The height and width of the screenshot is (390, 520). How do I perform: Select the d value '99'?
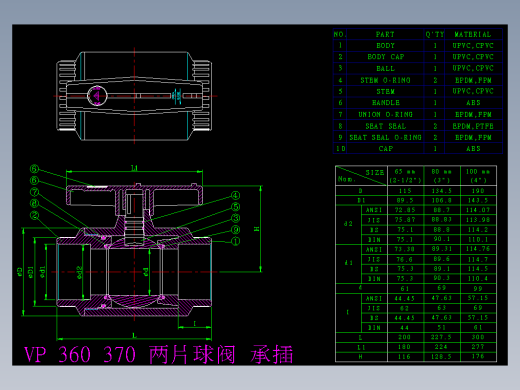tap(478, 288)
